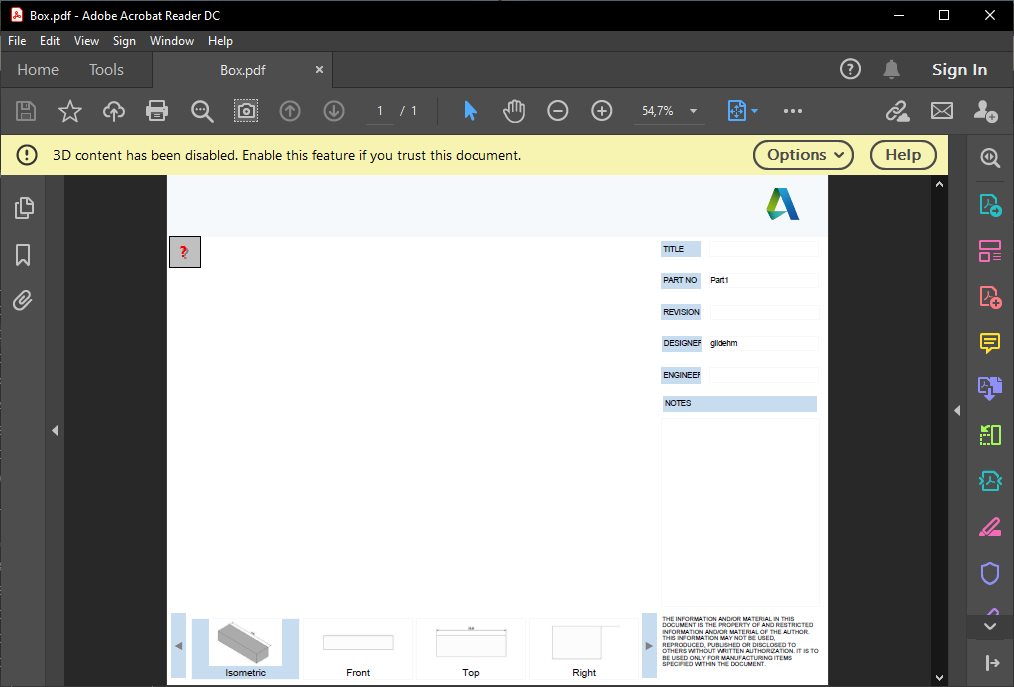Open the Sign menu

point(124,41)
